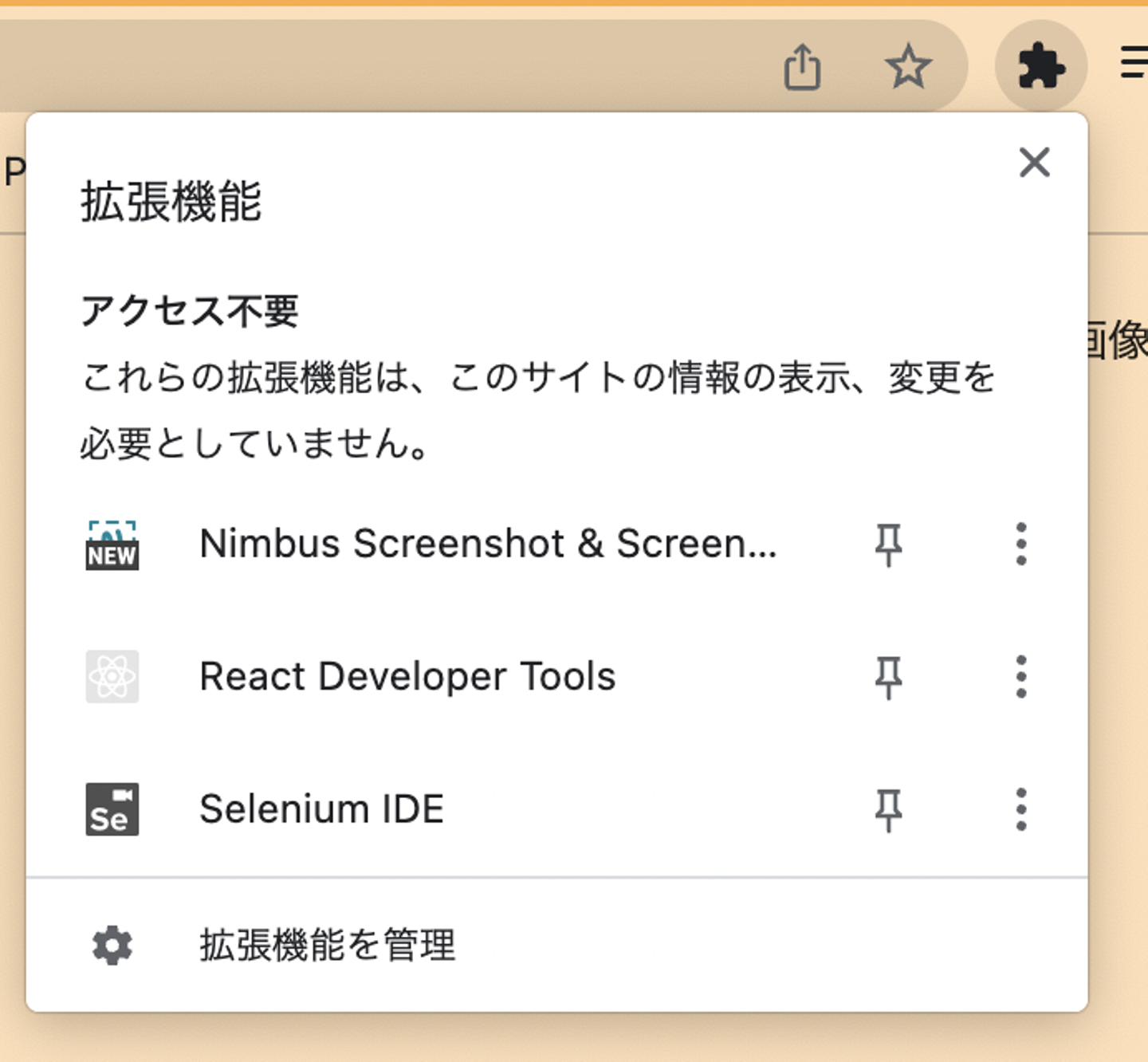
Task: Open more options for React Developer Tools
Action: (1021, 677)
